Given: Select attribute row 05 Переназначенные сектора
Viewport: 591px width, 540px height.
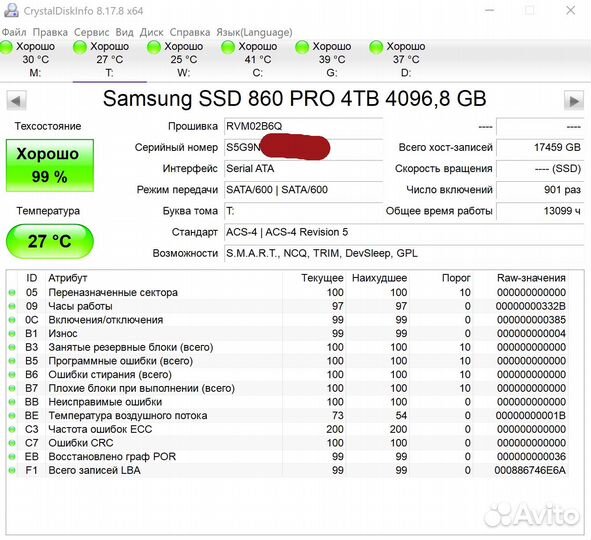Looking at the screenshot, I should [288, 292].
